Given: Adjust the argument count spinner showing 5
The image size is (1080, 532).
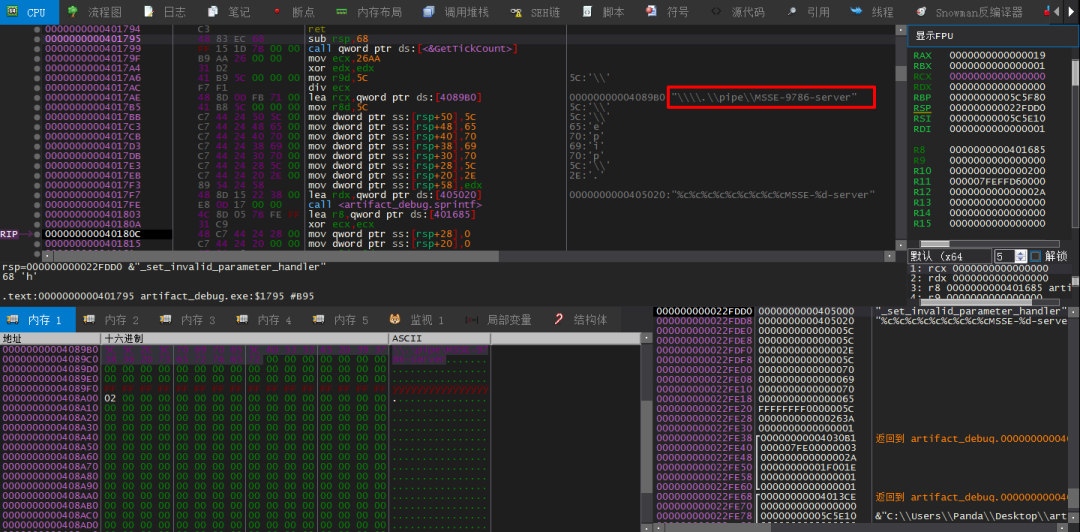Looking at the screenshot, I should (1020, 256).
